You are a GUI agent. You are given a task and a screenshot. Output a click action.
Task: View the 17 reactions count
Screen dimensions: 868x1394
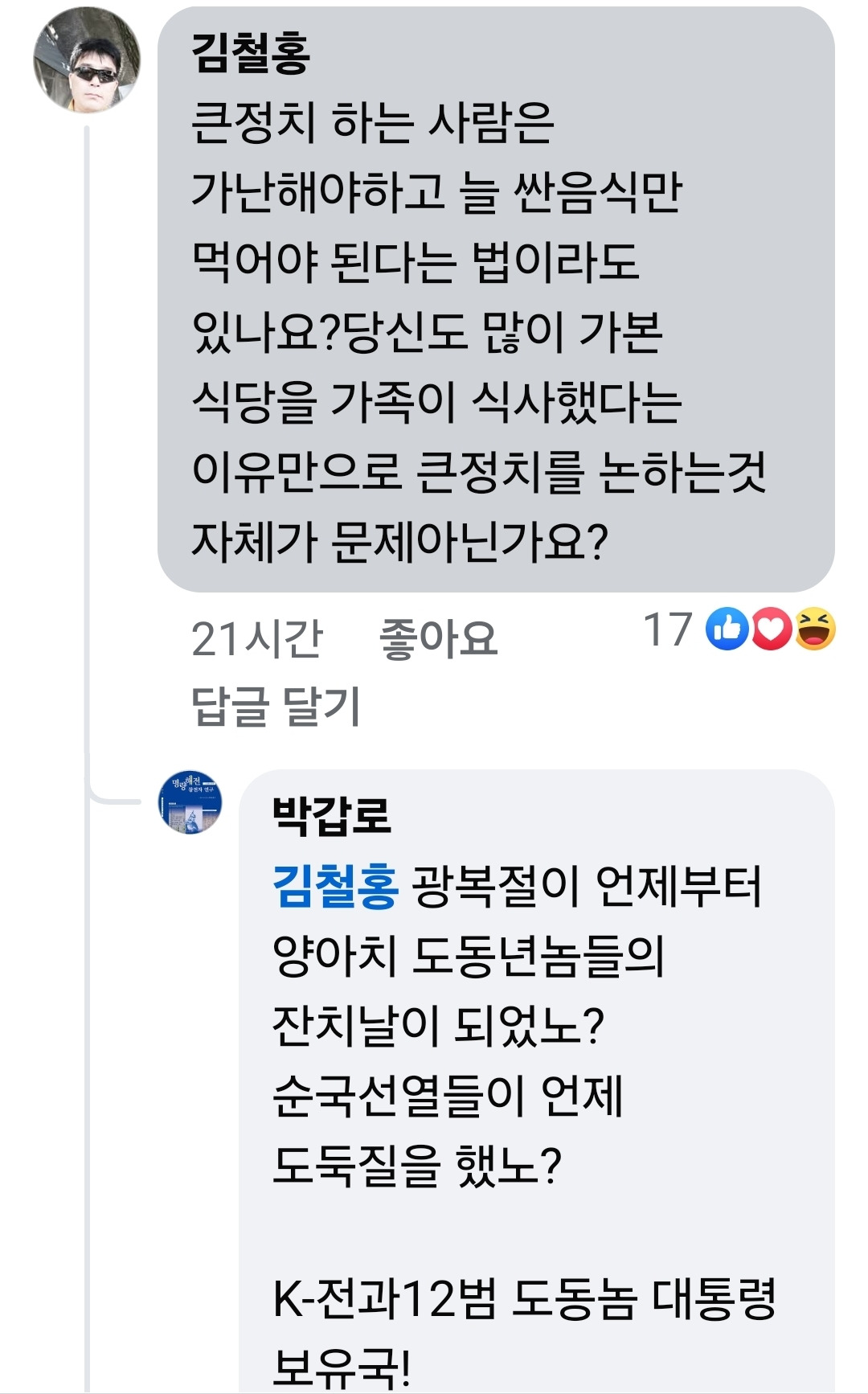[x=667, y=629]
